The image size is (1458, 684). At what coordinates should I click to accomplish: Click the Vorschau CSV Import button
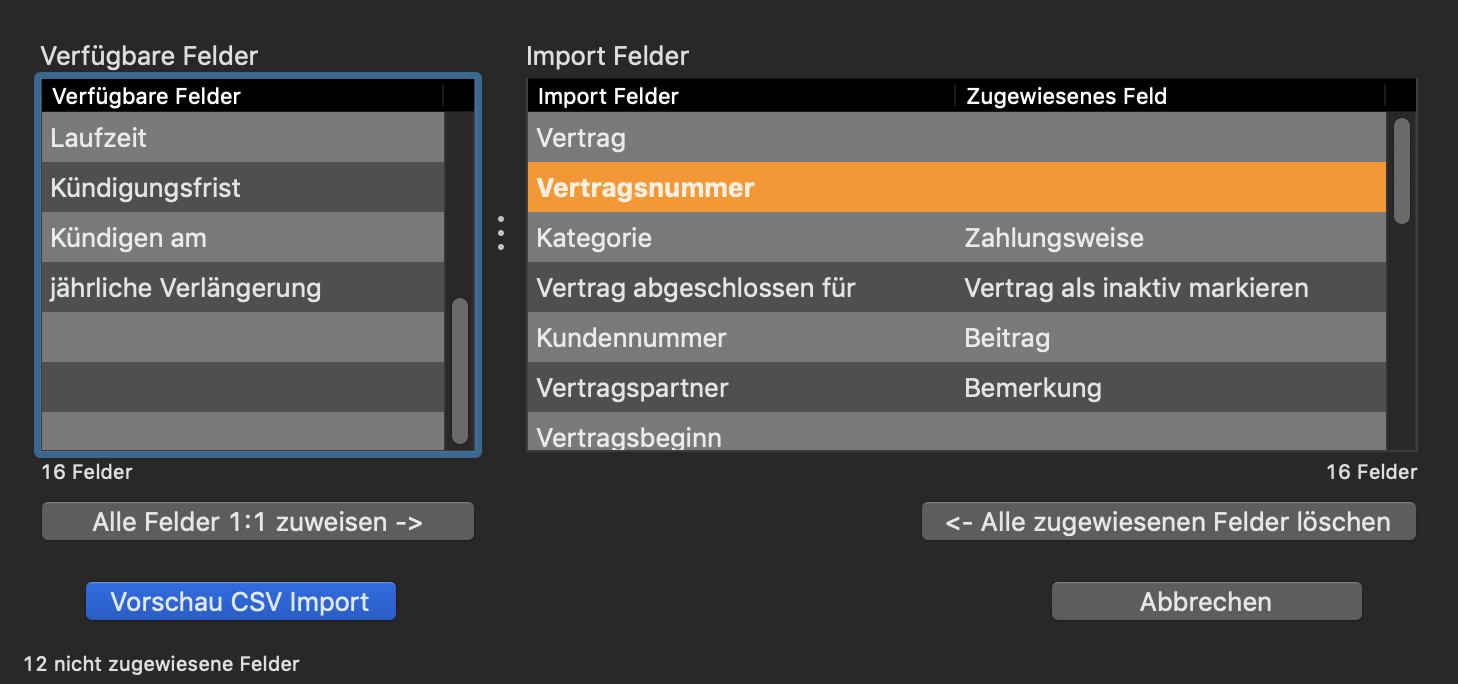point(240,602)
